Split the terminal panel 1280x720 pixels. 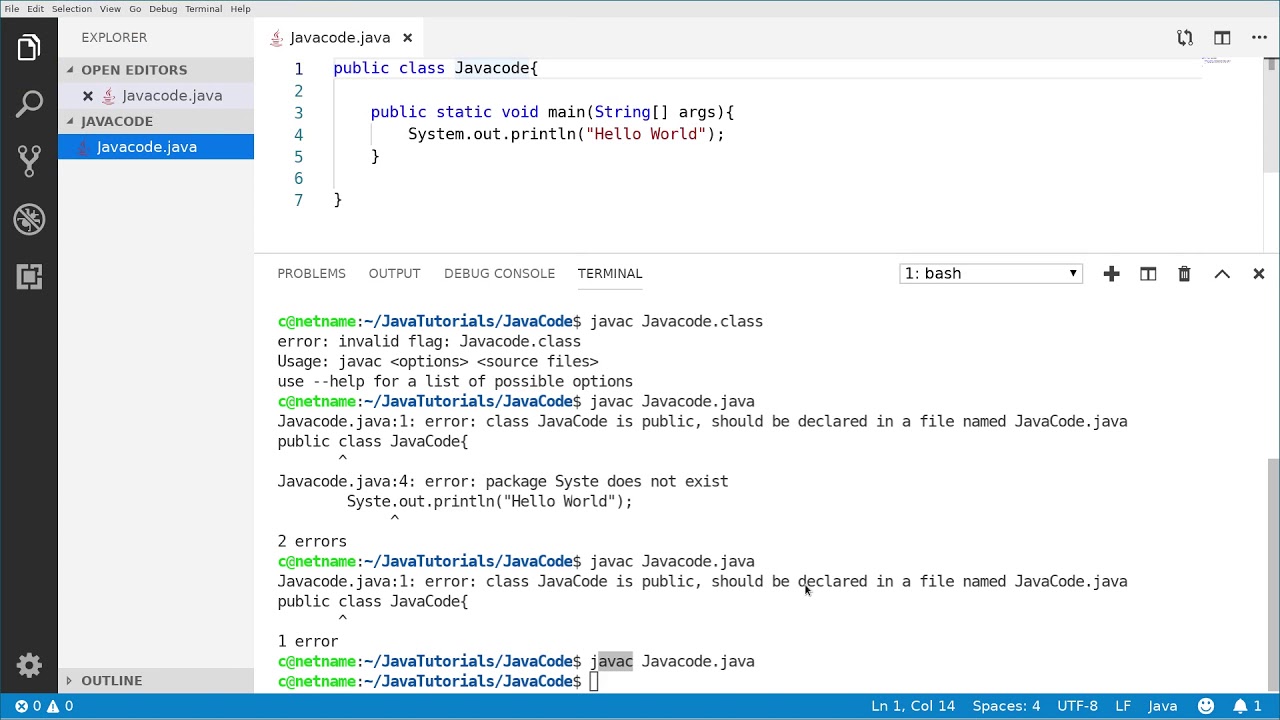(x=1148, y=274)
